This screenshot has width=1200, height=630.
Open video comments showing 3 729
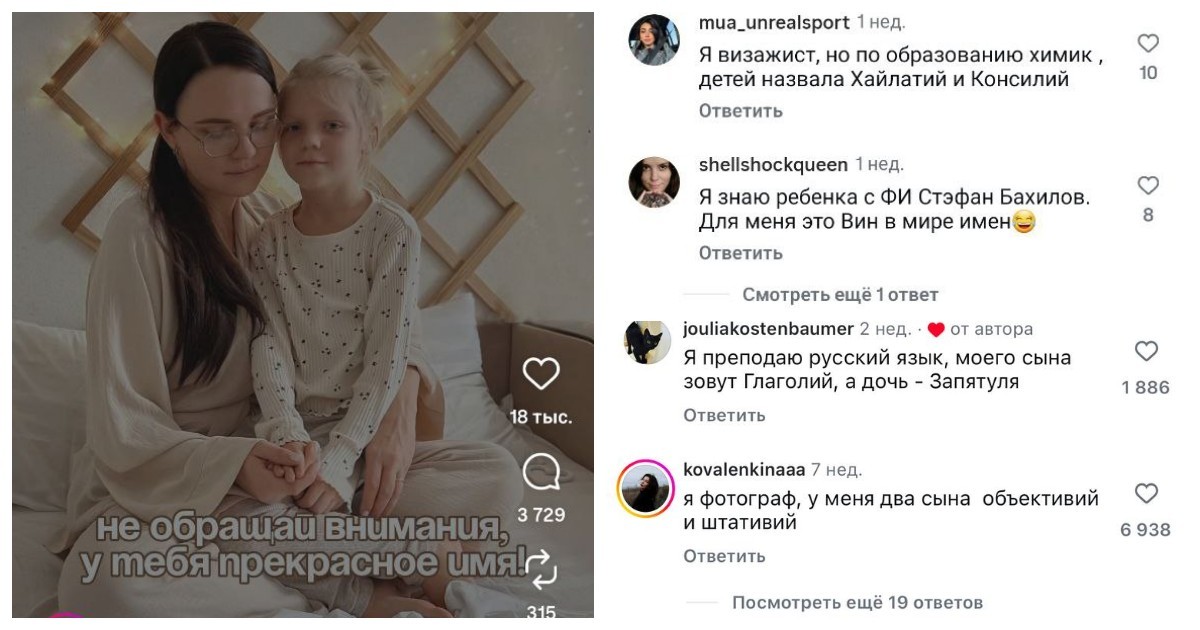click(x=541, y=473)
